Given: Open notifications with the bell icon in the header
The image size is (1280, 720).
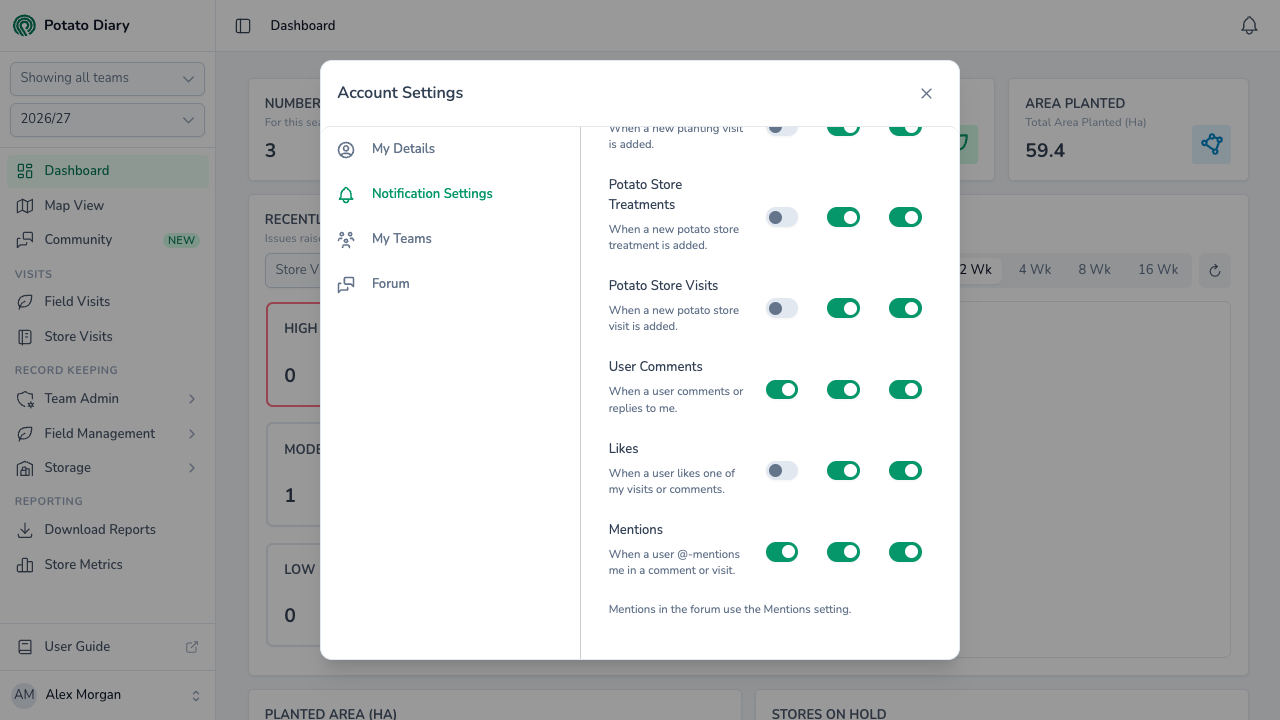Looking at the screenshot, I should pos(1249,26).
